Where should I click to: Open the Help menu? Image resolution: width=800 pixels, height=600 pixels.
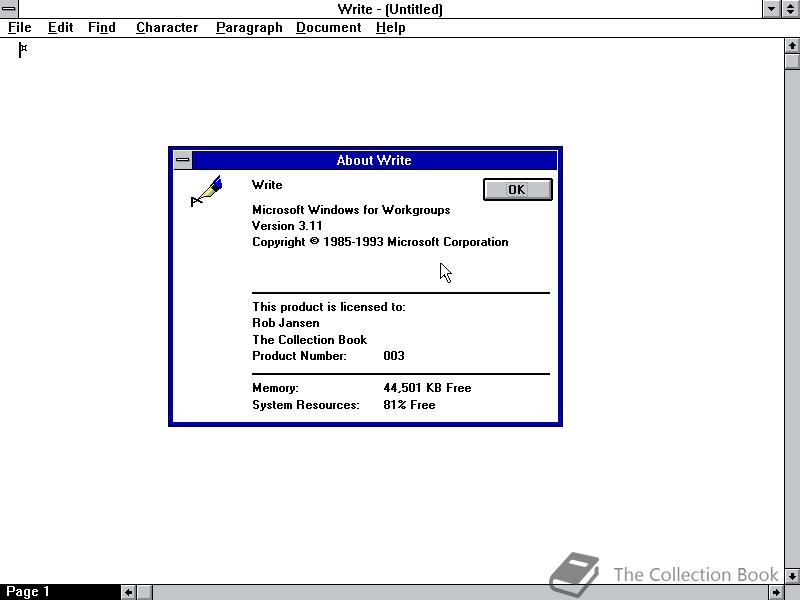click(x=390, y=28)
